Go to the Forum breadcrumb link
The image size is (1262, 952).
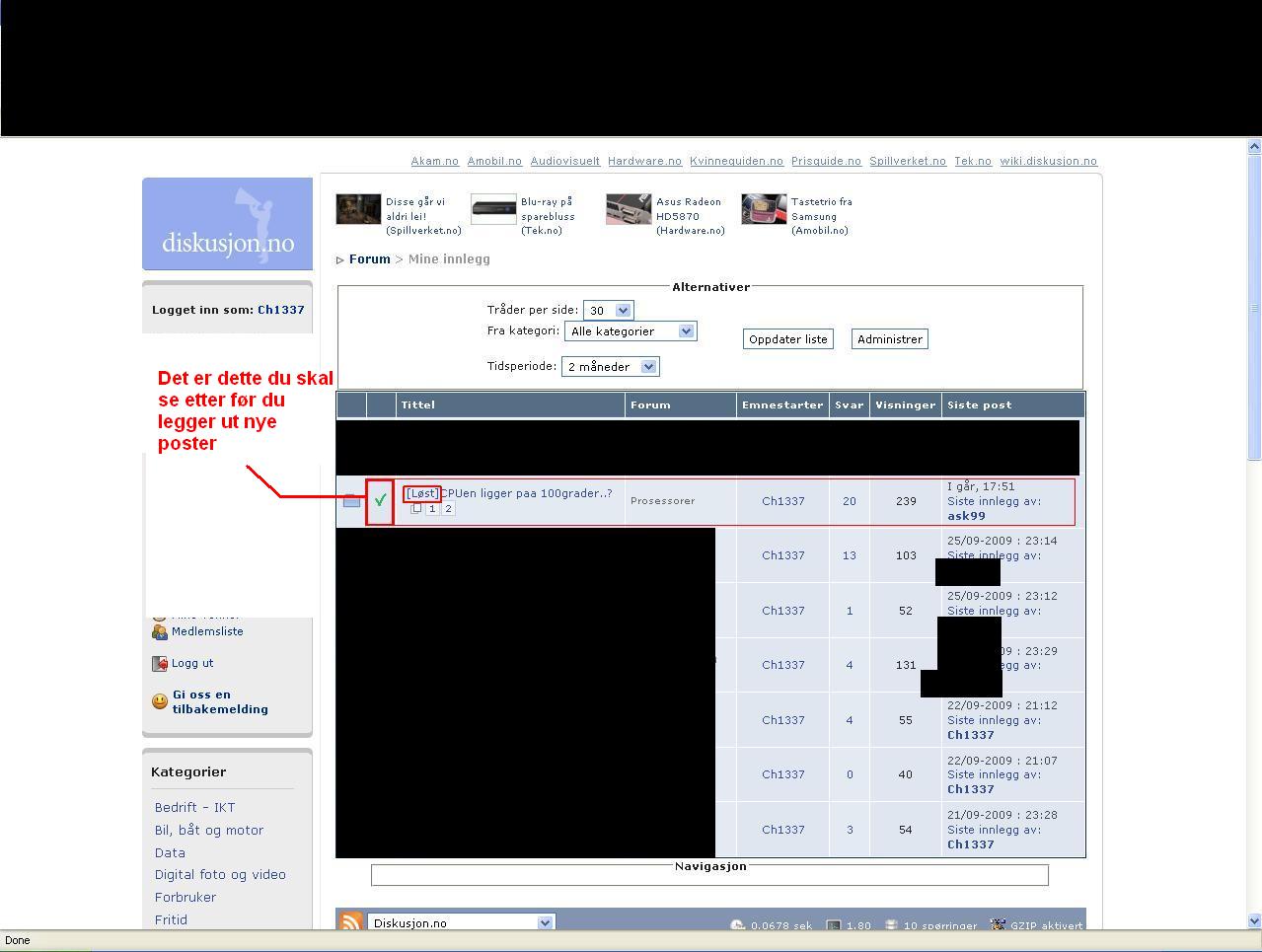[x=370, y=259]
